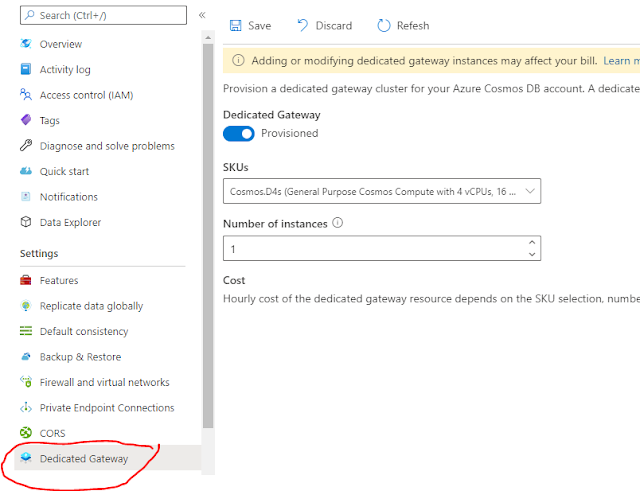Viewport: 640px width, 491px height.
Task: Click the info icon in the billing warning banner
Action: (238, 60)
